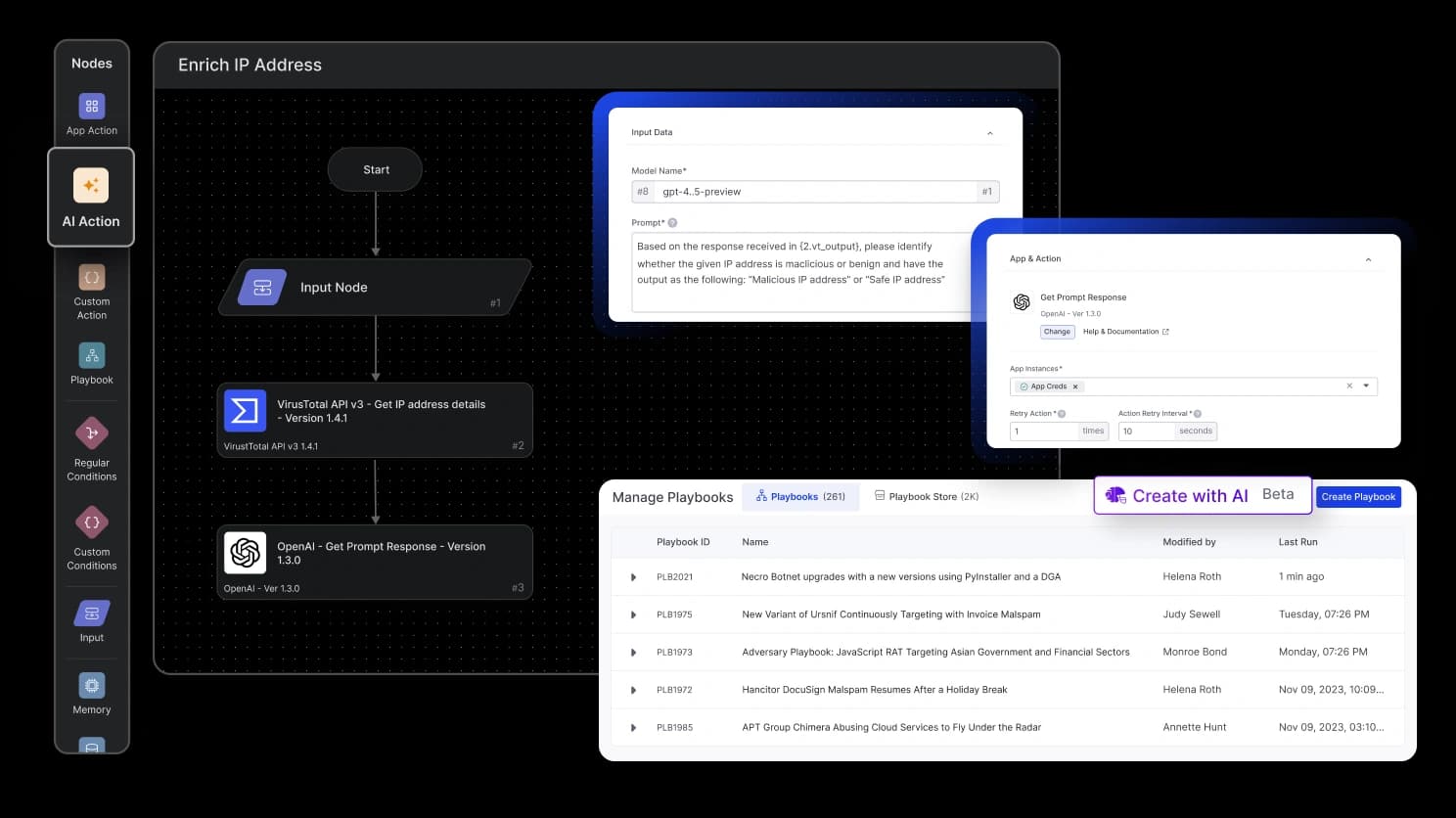1456x818 pixels.
Task: Click the OpenAI logo in workflow node
Action: pyautogui.click(x=245, y=553)
